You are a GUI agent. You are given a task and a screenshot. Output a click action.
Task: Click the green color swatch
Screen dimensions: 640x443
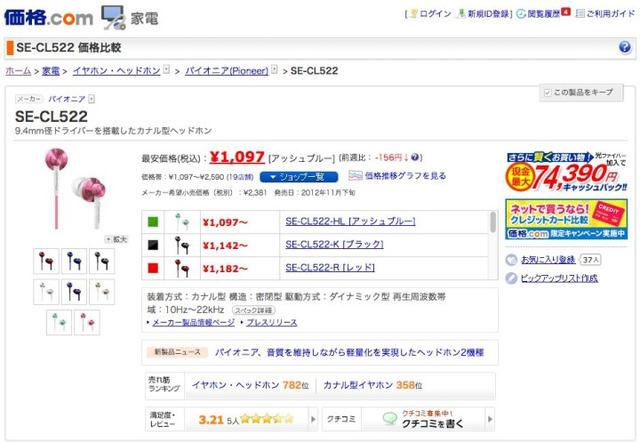tap(153, 222)
